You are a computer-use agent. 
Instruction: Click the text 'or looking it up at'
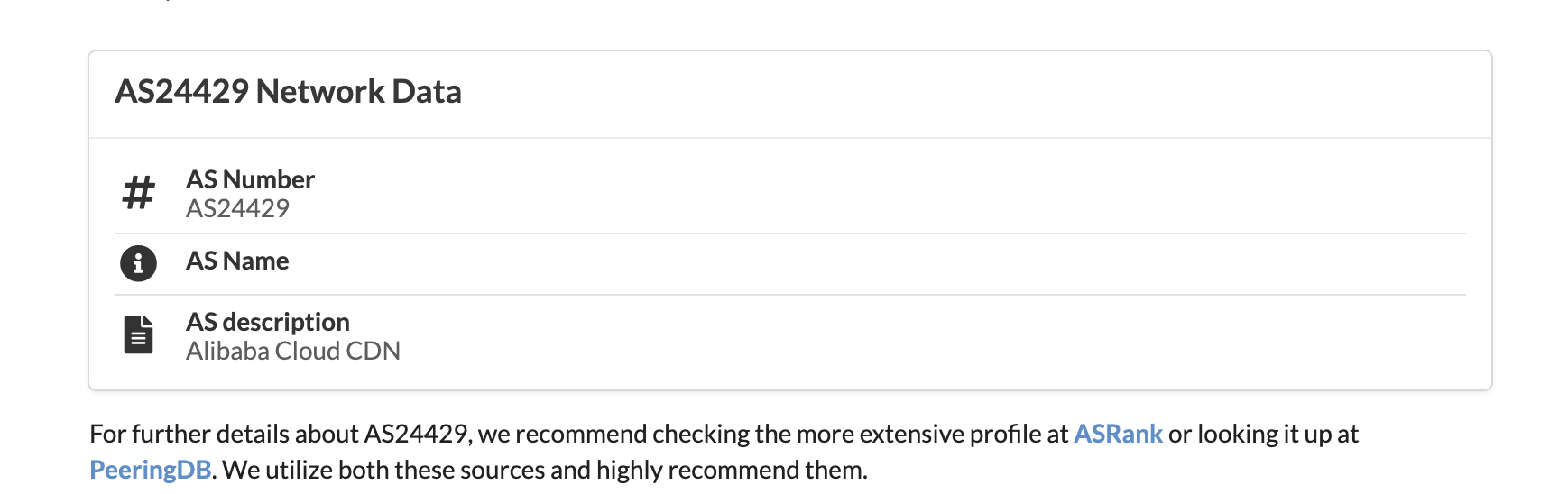pos(1263,434)
